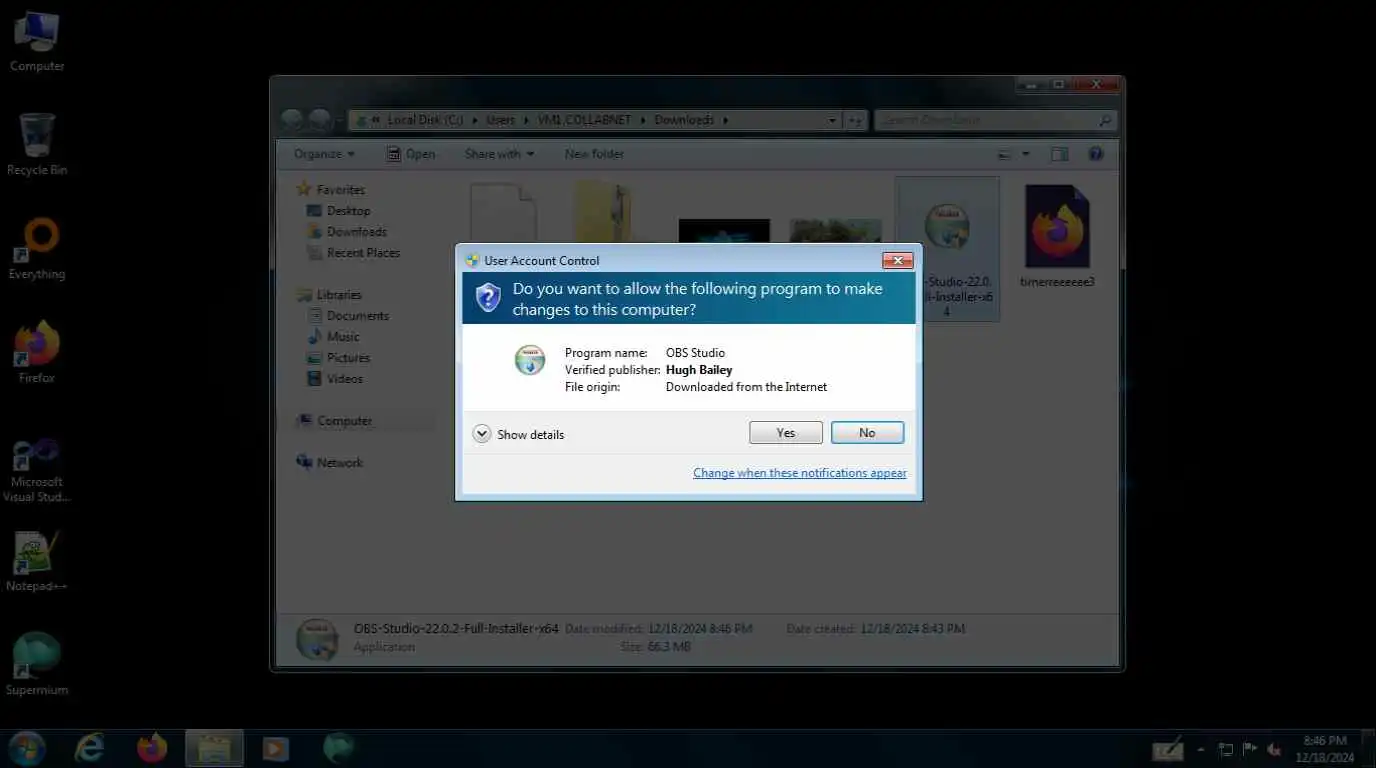The width and height of the screenshot is (1376, 768).
Task: Click New folder in Explorer toolbar
Action: pyautogui.click(x=594, y=154)
